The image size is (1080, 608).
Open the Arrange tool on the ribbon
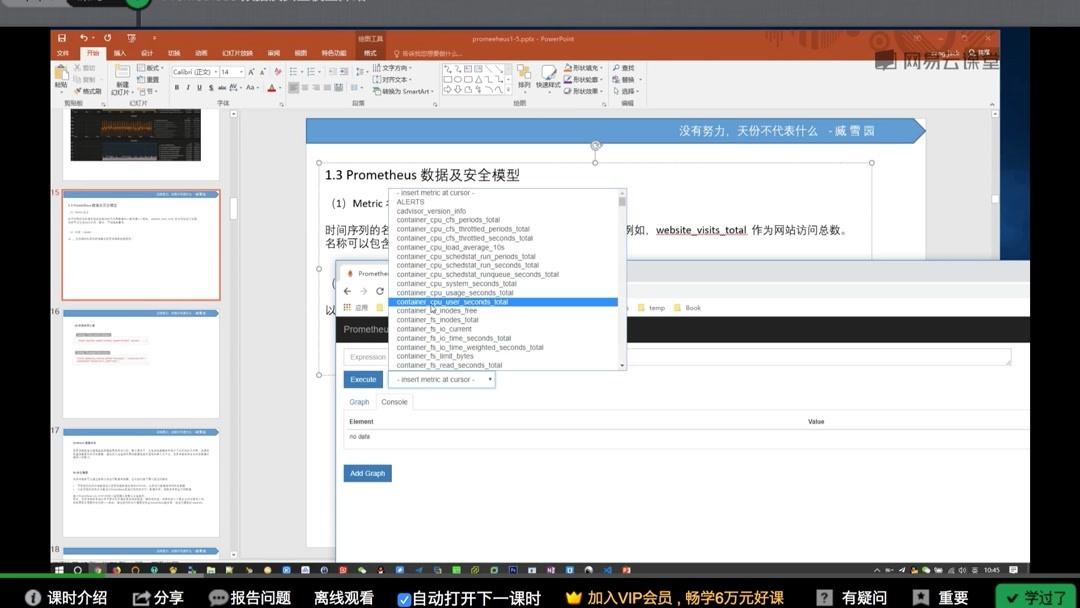[x=524, y=75]
